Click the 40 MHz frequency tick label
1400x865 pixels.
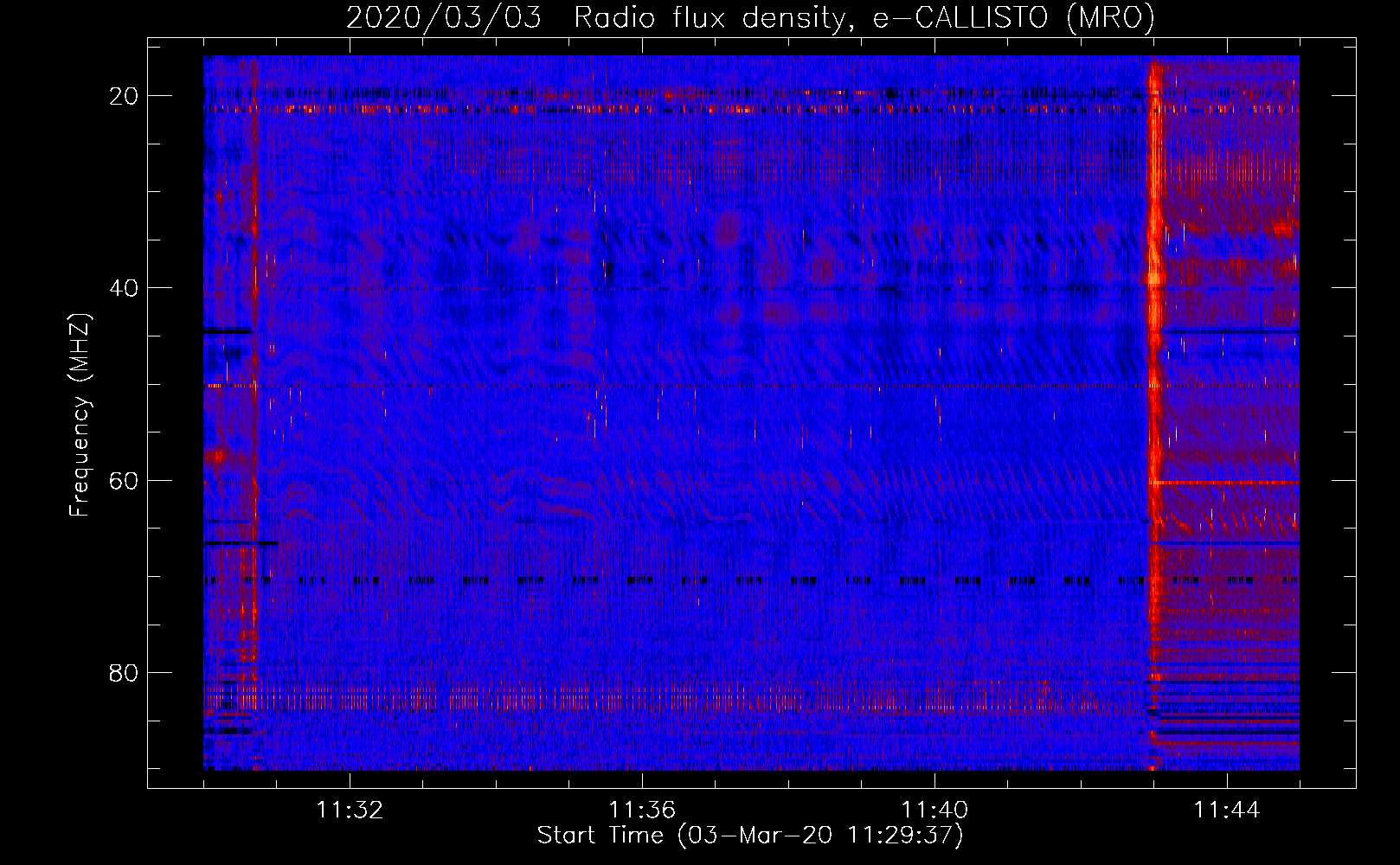(x=124, y=288)
